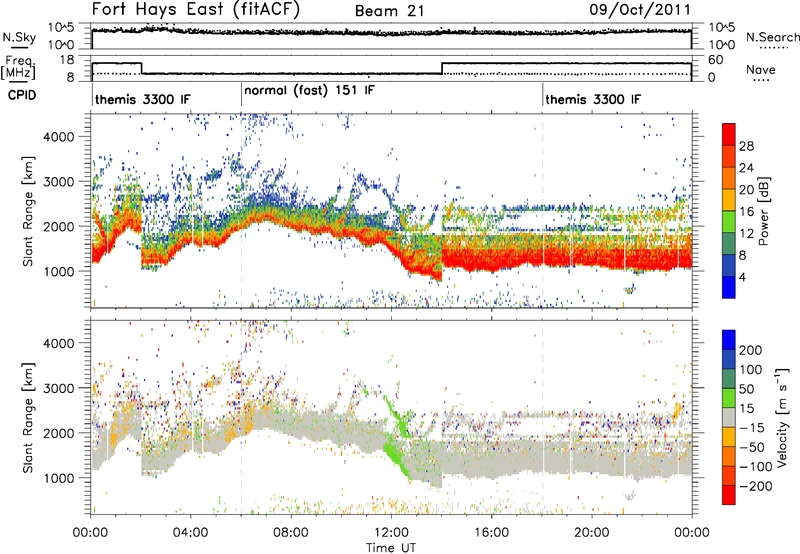Click the '12' tick on Power colorbar
This screenshot has height=554, width=800.
746,234
